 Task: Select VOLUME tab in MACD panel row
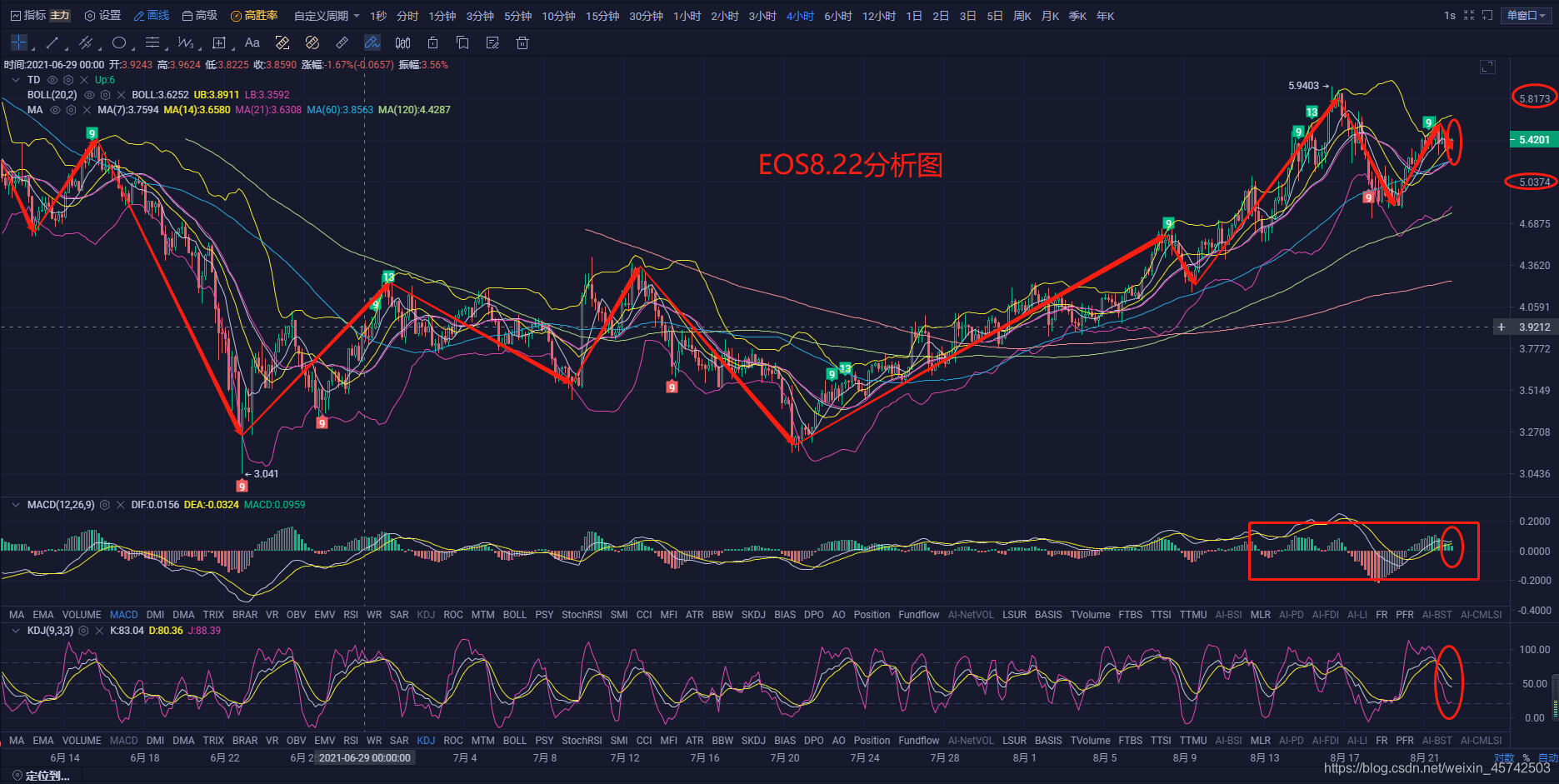82,615
